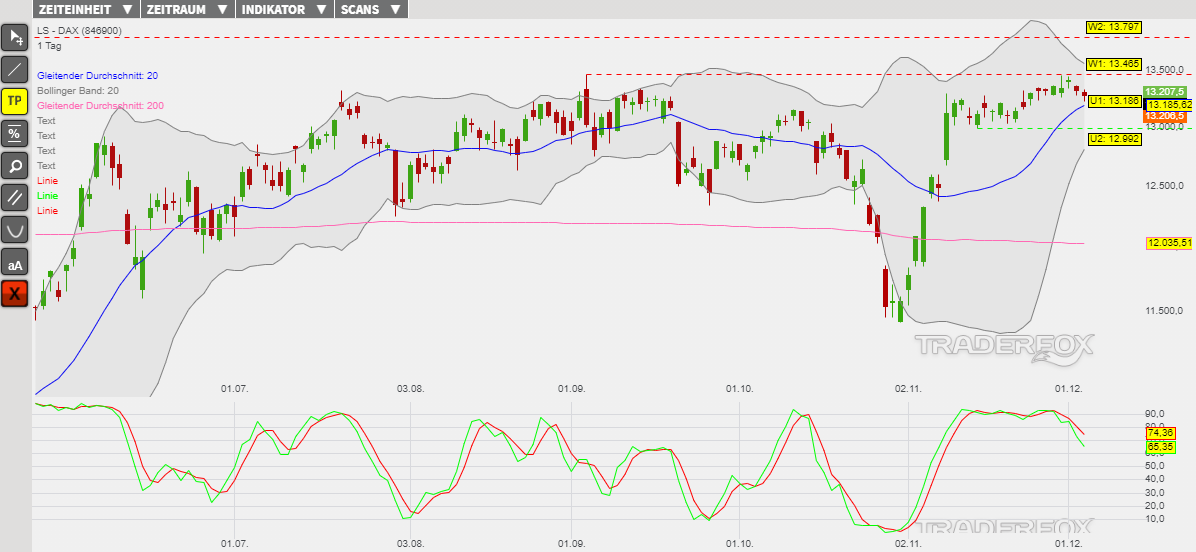The image size is (1196, 552).
Task: Select the 'Gleitender Durchschnitt: 20' legend entry
Action: pyautogui.click(x=97, y=75)
